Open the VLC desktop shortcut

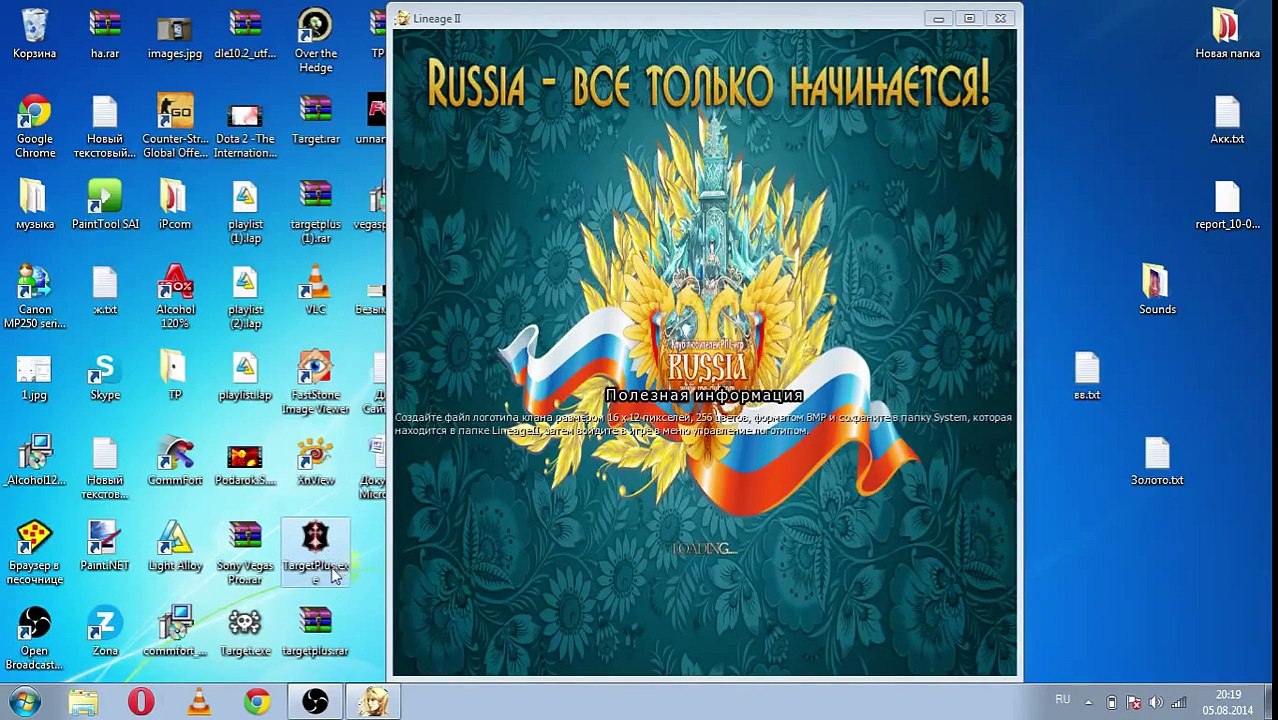[x=315, y=290]
